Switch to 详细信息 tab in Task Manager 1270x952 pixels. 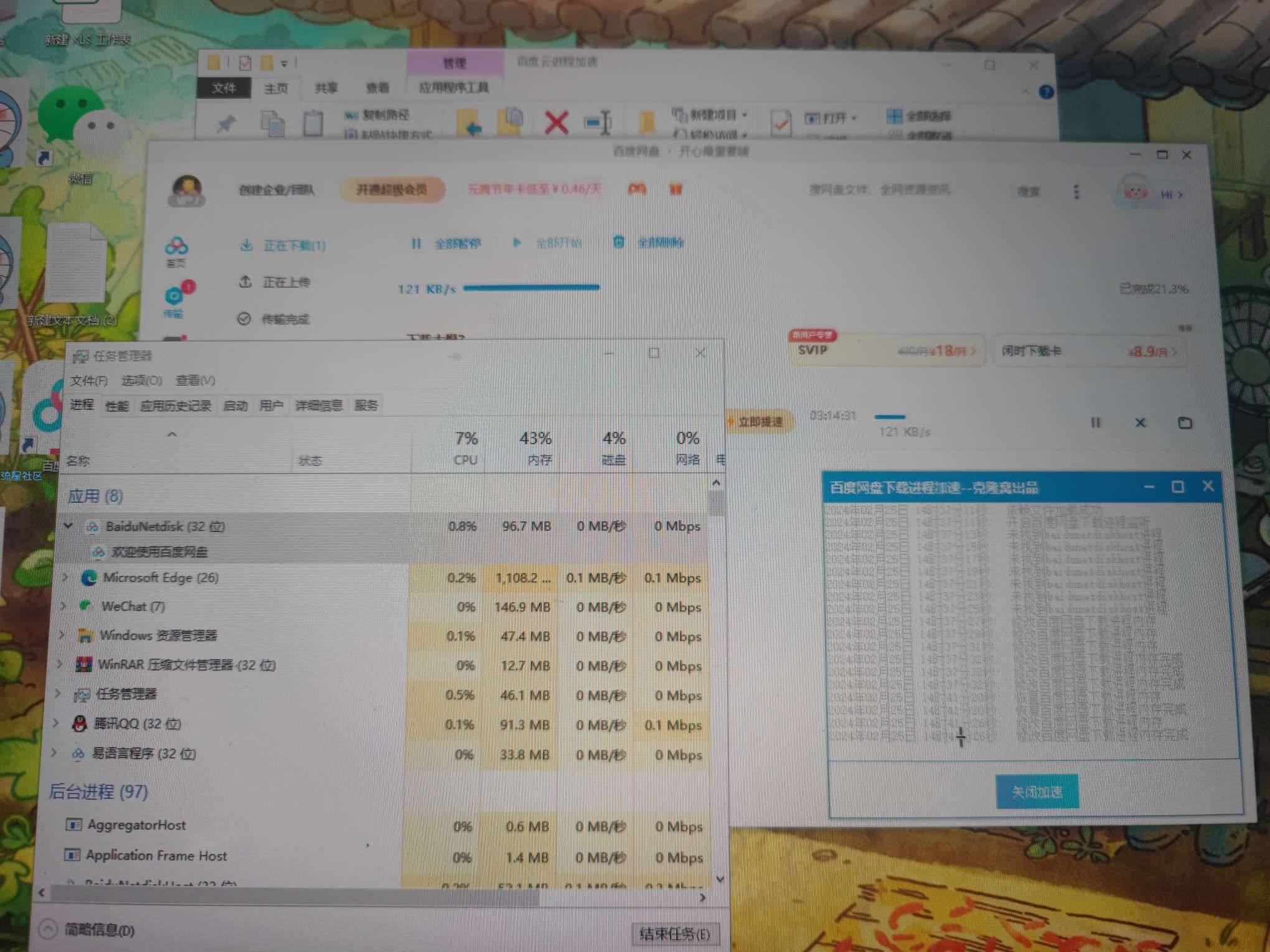click(x=319, y=406)
